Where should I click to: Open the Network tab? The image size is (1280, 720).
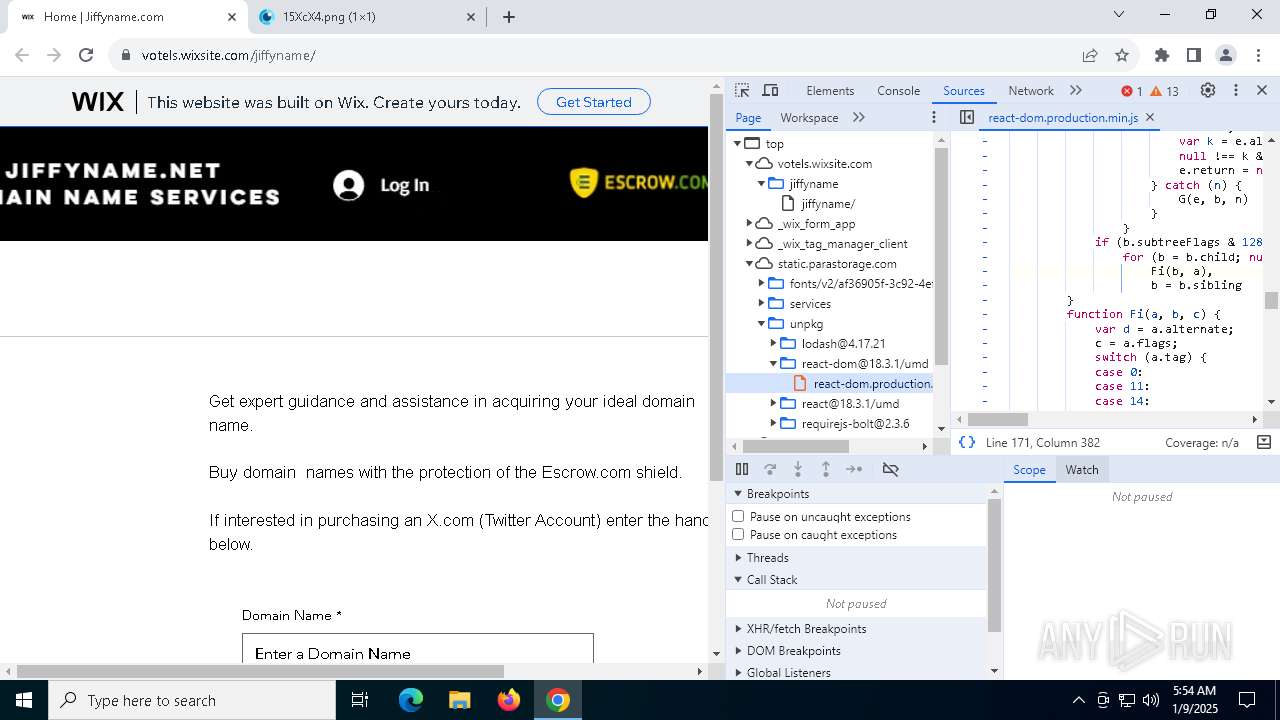1031,90
